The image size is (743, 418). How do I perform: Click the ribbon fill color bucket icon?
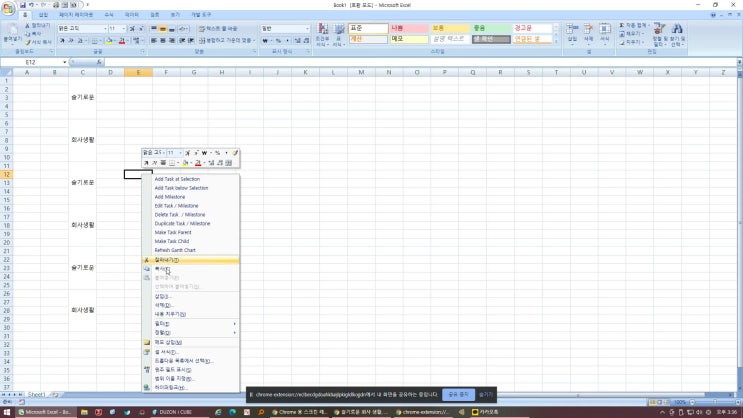[x=109, y=41]
